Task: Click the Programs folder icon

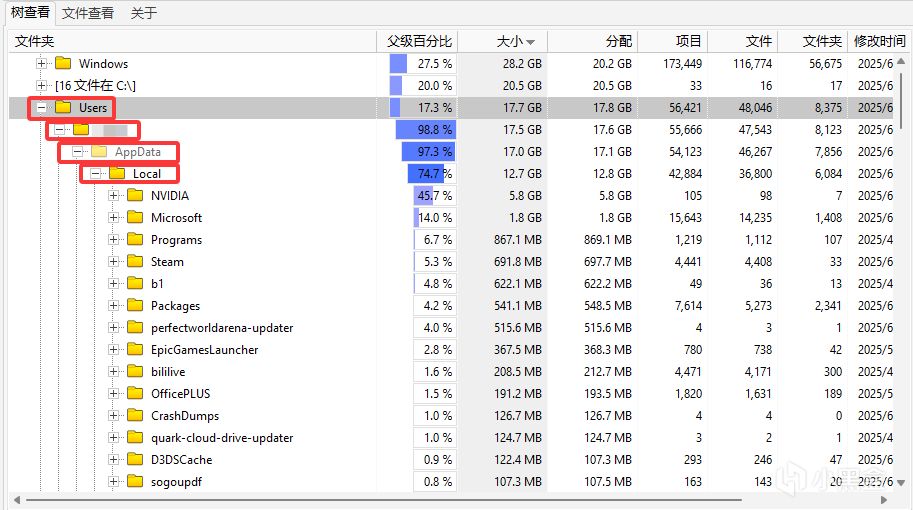Action: click(135, 239)
